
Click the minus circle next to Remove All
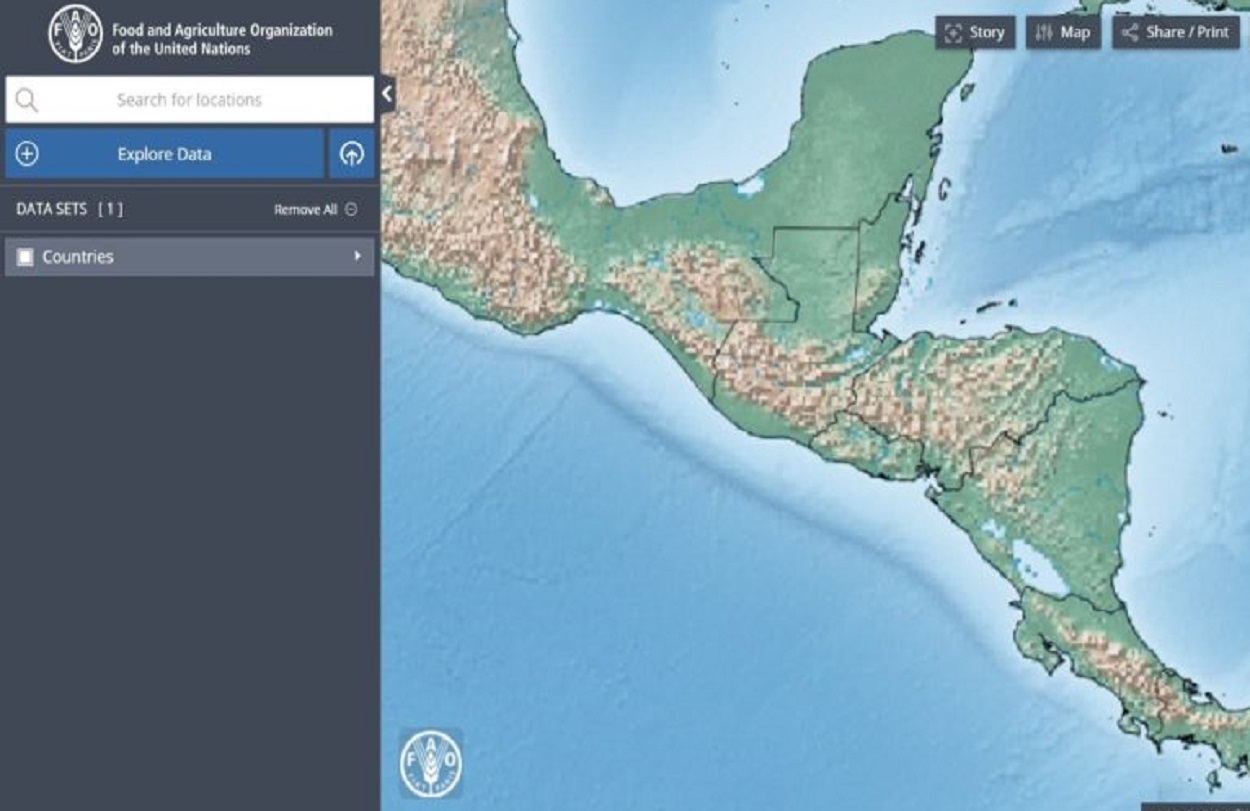[351, 210]
